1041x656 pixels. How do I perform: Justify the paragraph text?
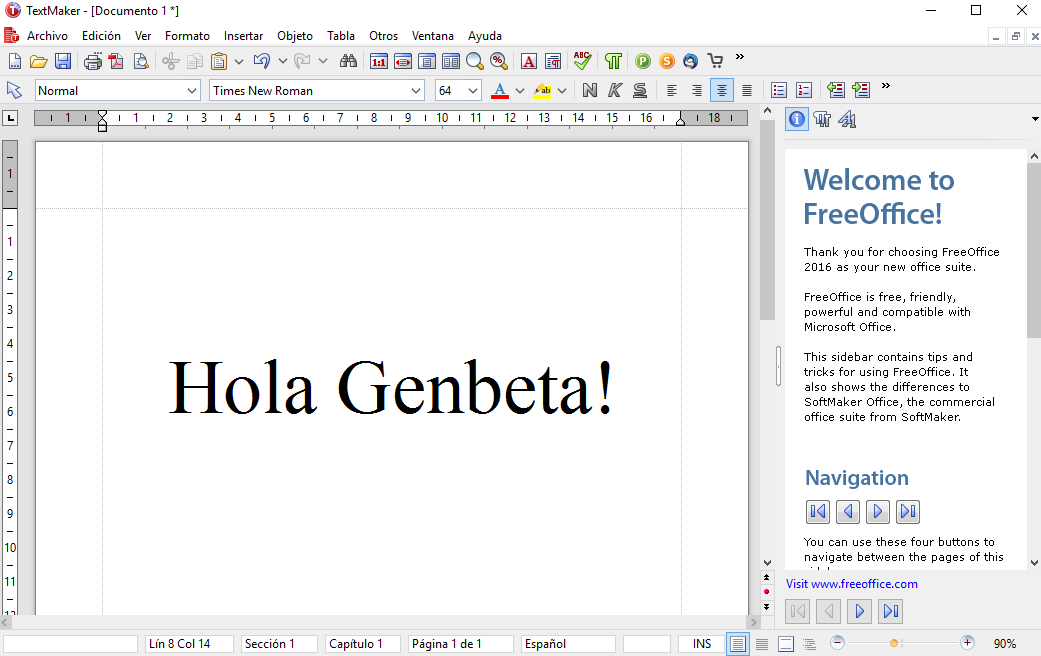747,90
